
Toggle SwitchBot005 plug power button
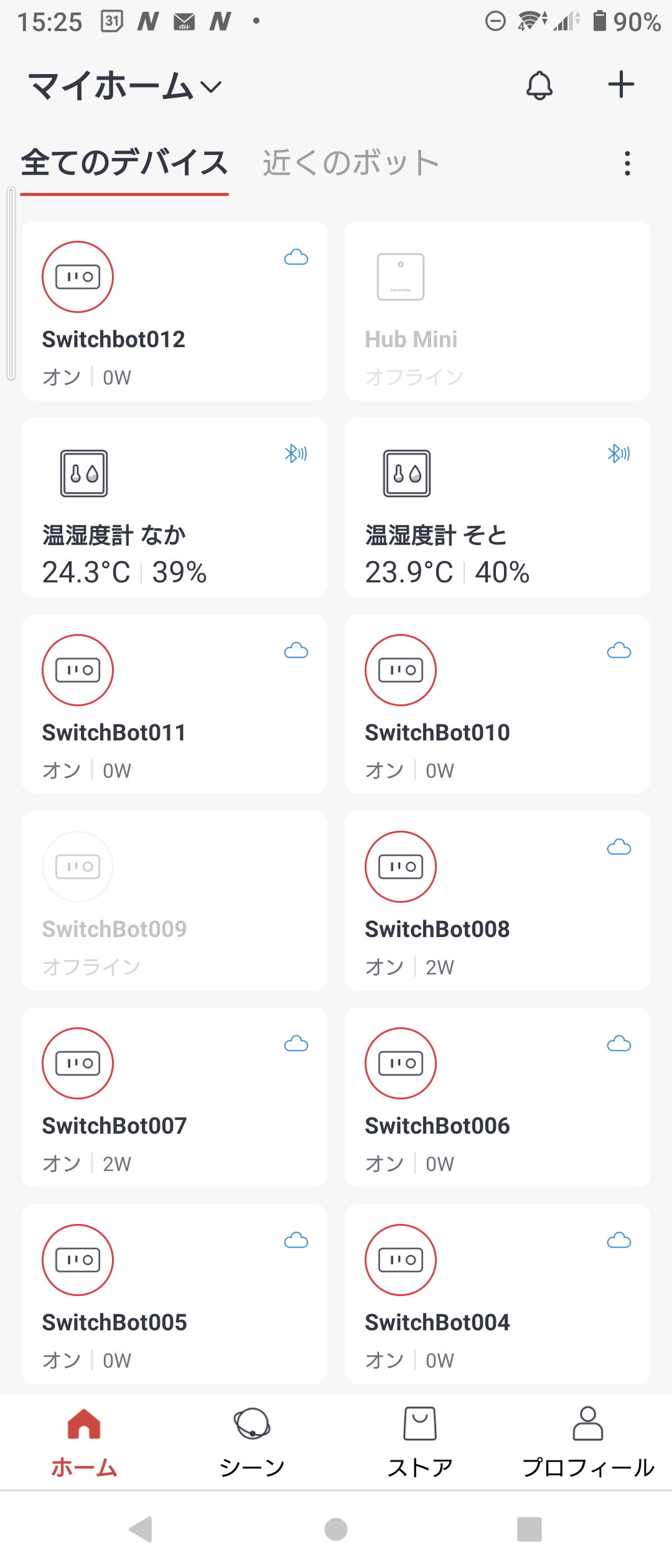click(78, 1260)
